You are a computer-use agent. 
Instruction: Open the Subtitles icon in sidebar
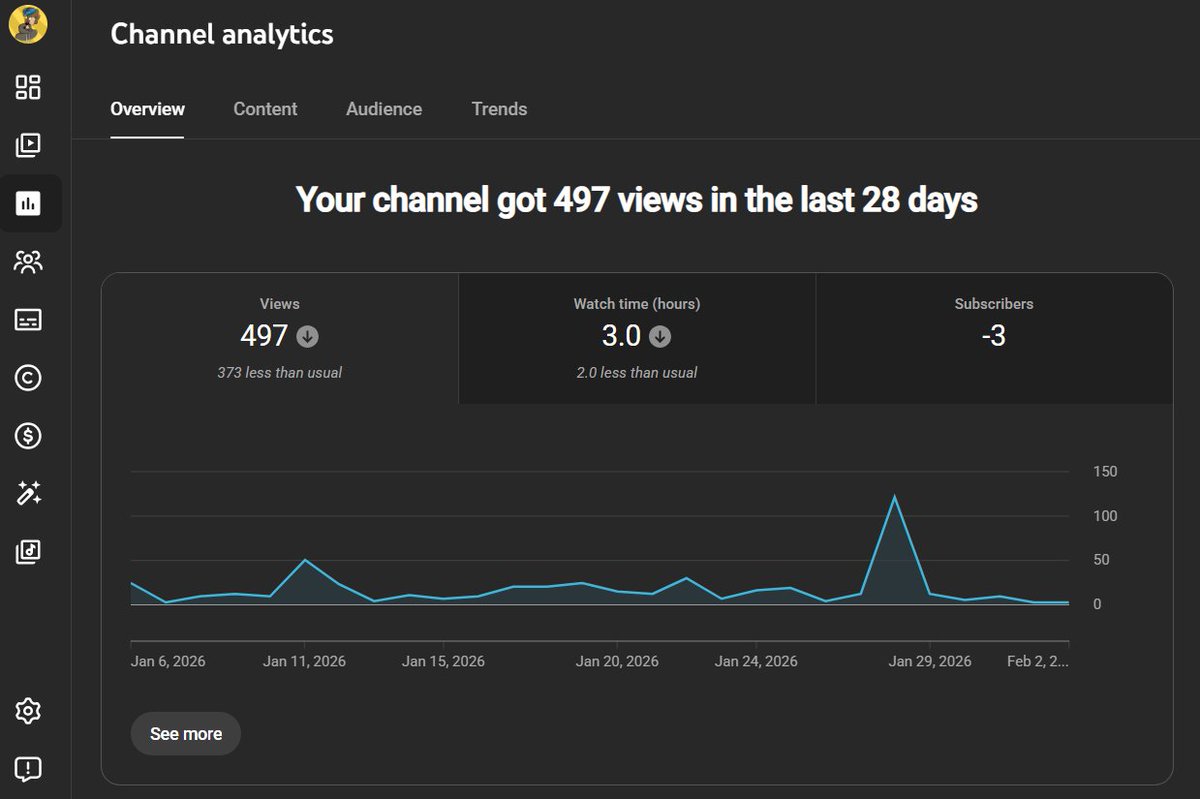[x=28, y=320]
